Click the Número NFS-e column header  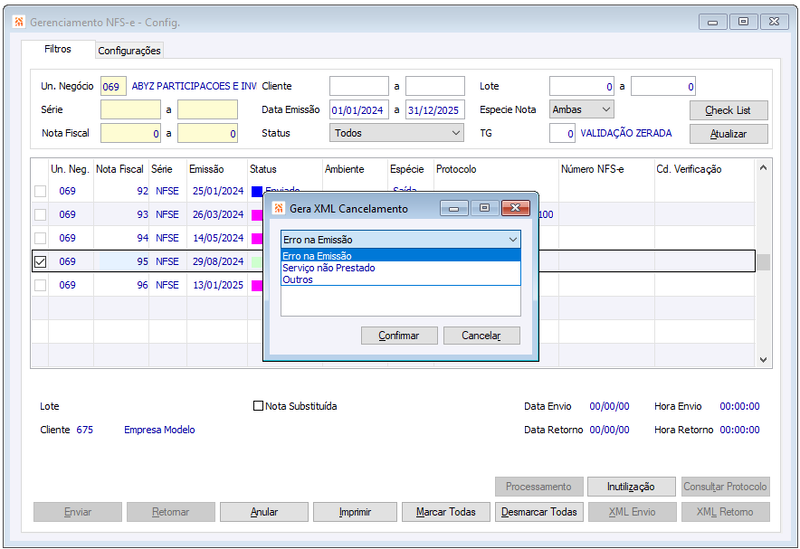tap(592, 169)
